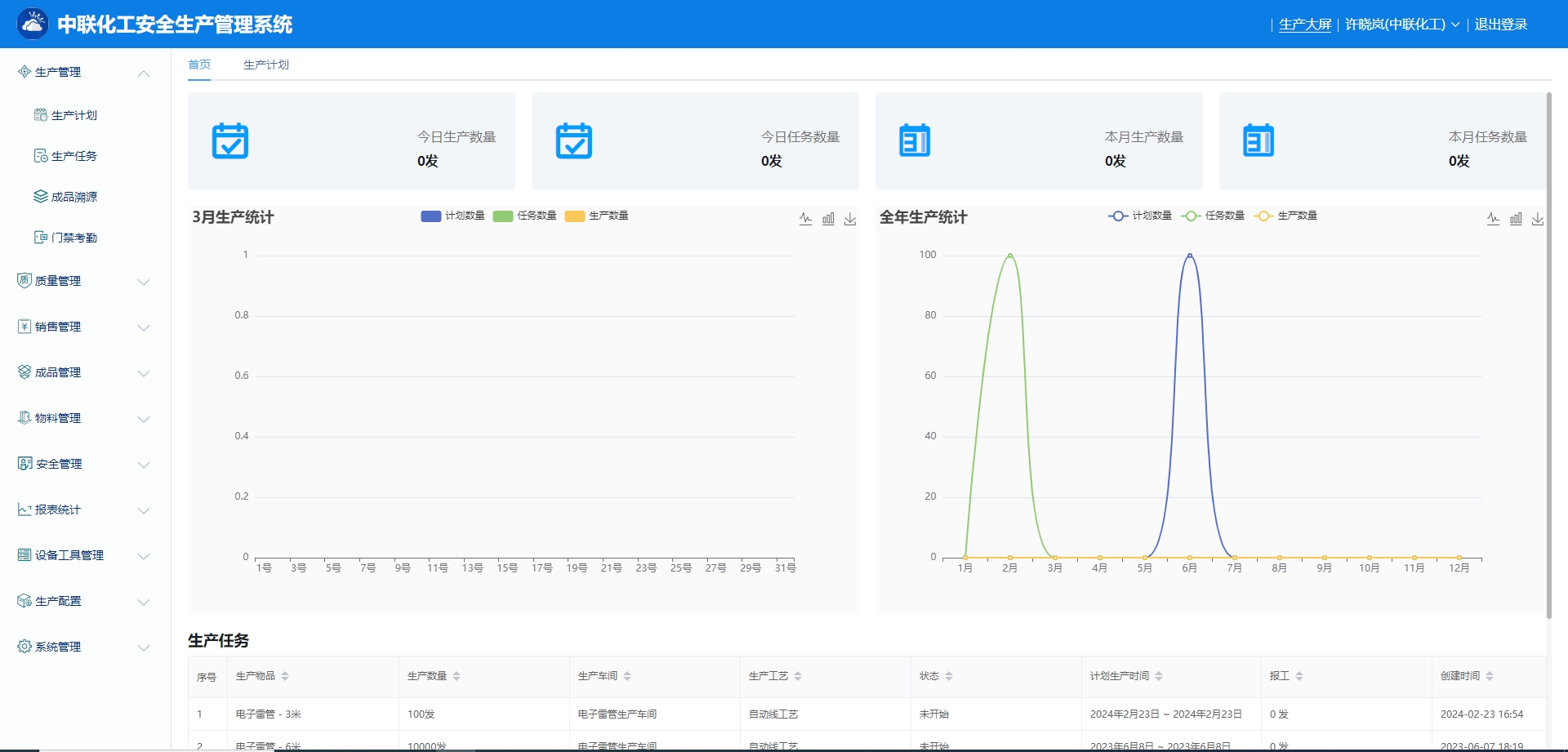Expand the 系统管理 menu chevron
The image size is (1568, 752).
coord(144,648)
